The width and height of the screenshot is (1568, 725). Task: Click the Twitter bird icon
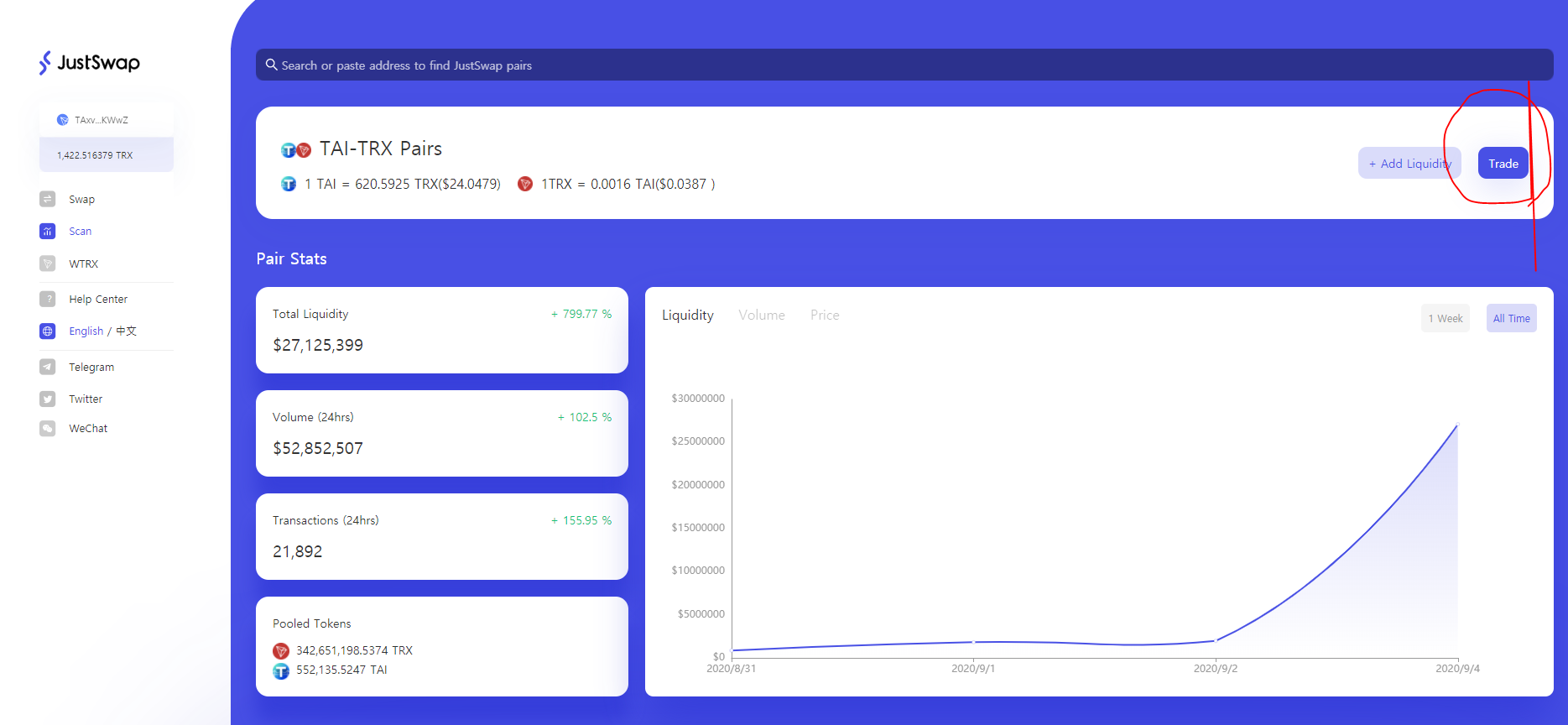coord(48,399)
